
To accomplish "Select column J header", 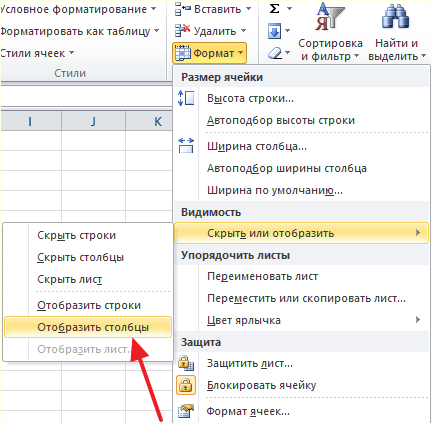I will [94, 121].
